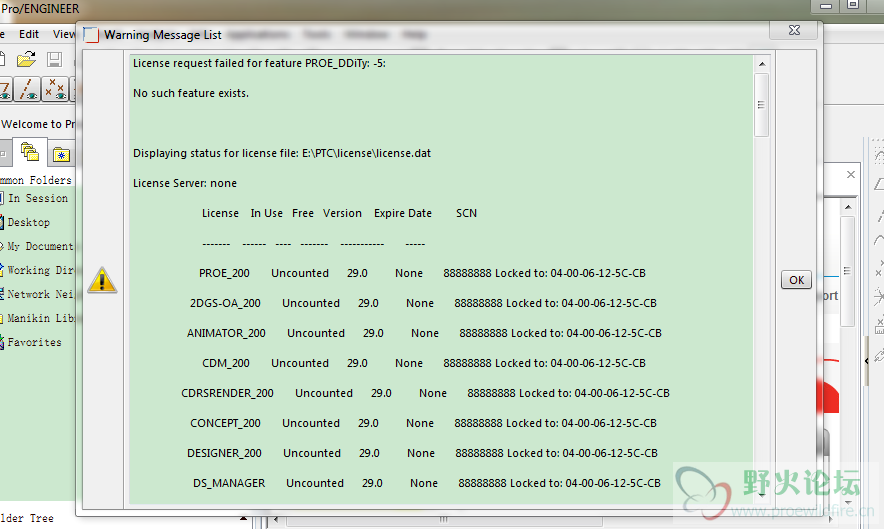Select the coordinate system tool
The image size is (884, 529).
click(x=878, y=297)
